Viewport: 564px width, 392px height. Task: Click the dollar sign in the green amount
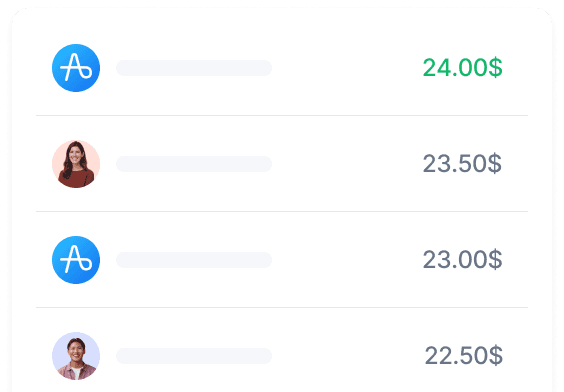click(495, 68)
